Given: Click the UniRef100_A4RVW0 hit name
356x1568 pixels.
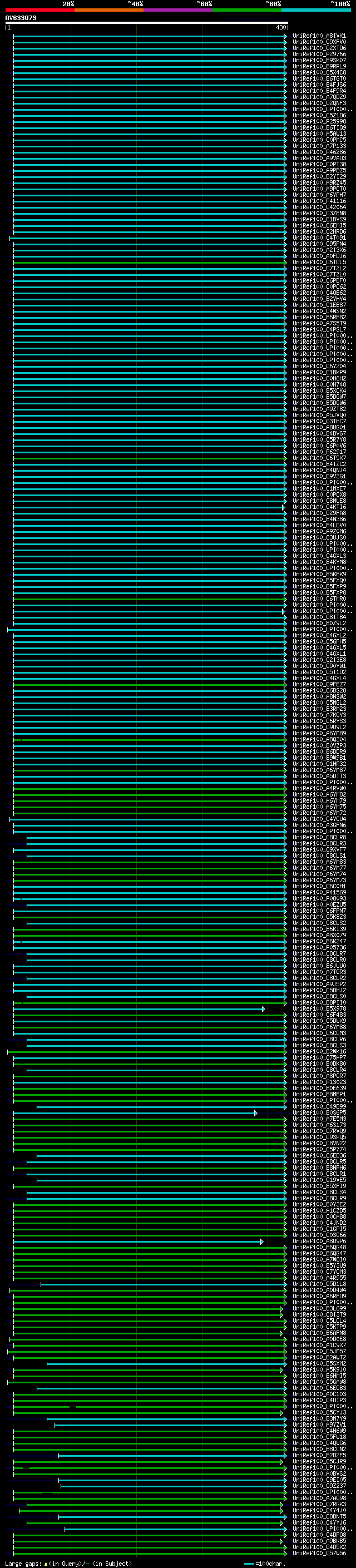Looking at the screenshot, I should pyautogui.click(x=319, y=789).
